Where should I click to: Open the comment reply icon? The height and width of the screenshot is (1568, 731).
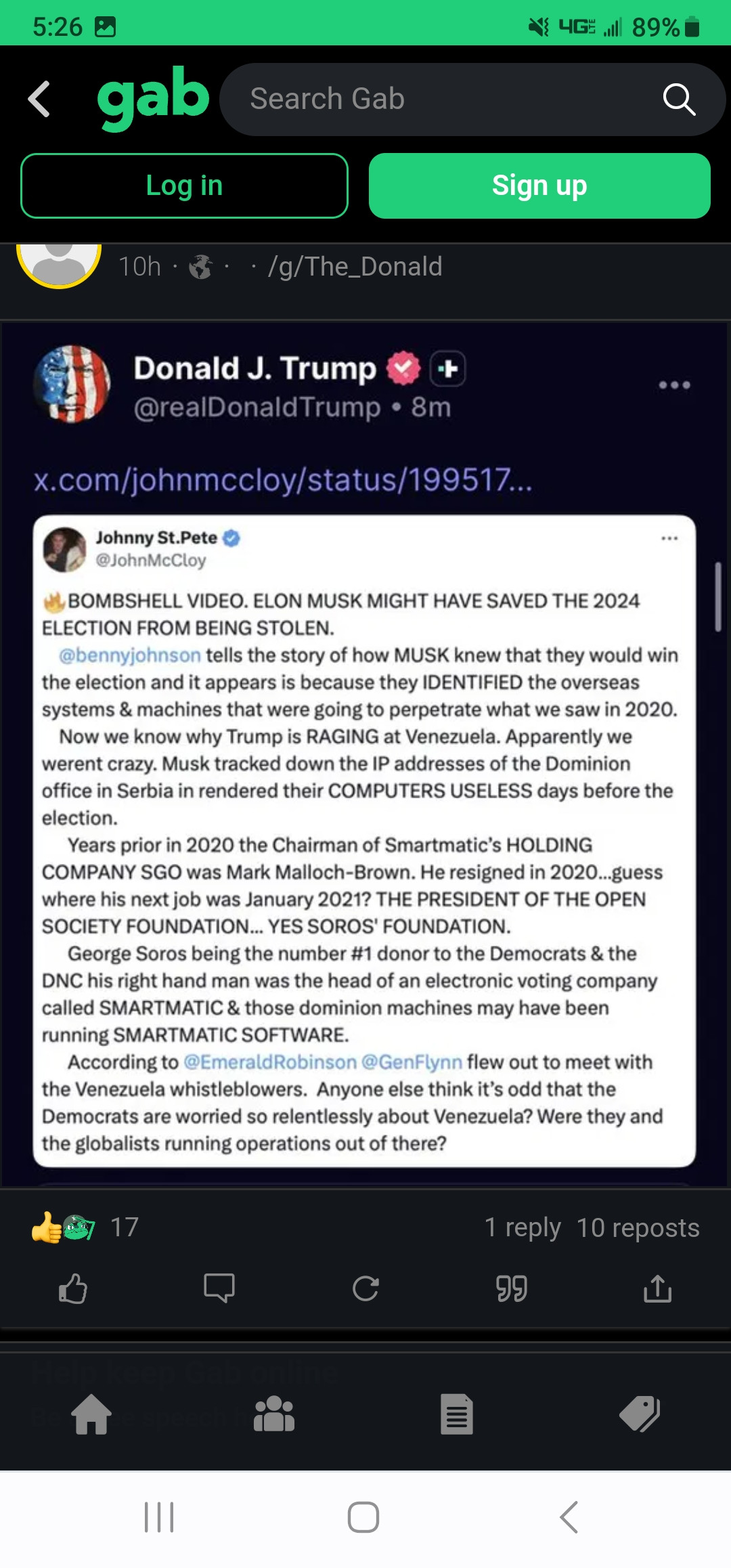[x=219, y=1288]
